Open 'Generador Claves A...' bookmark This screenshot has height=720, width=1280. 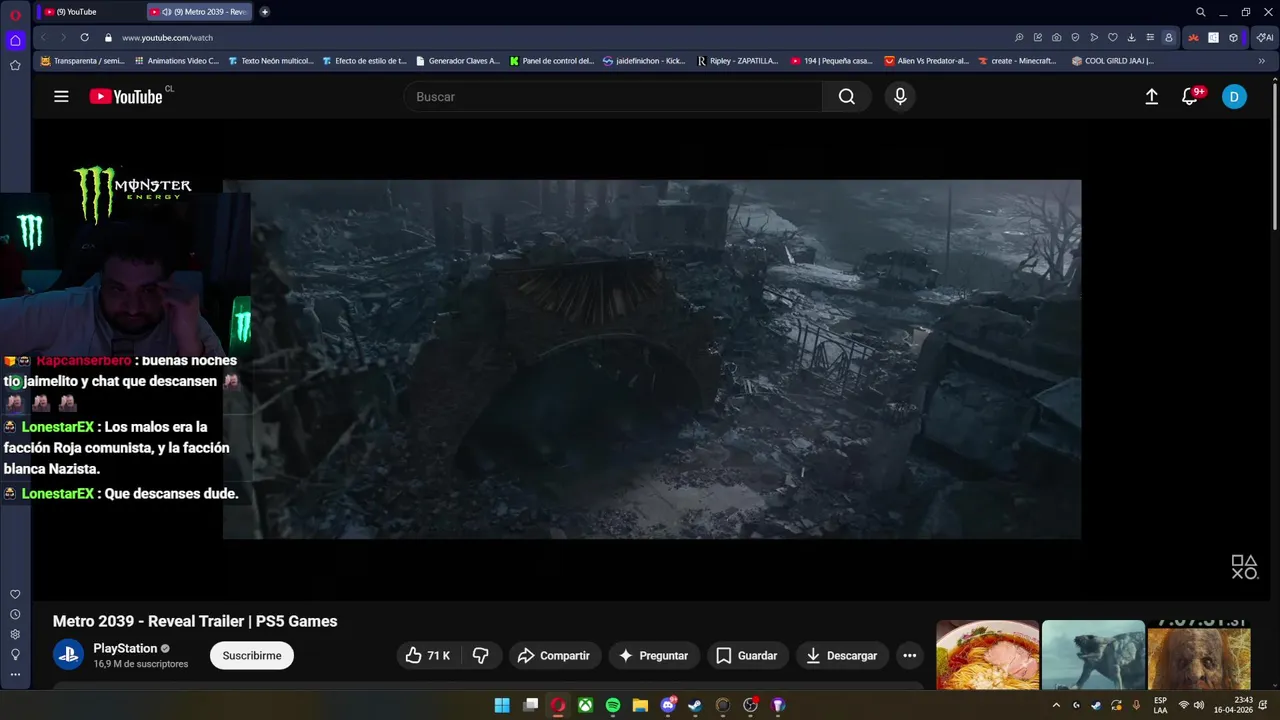point(457,61)
